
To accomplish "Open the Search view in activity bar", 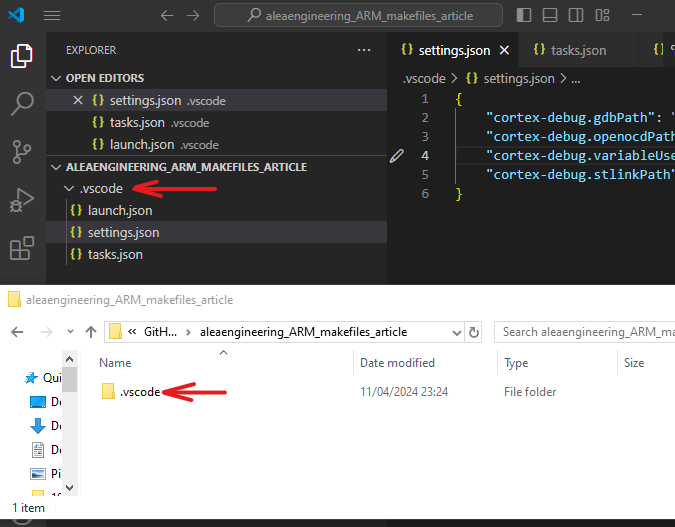I will point(21,103).
